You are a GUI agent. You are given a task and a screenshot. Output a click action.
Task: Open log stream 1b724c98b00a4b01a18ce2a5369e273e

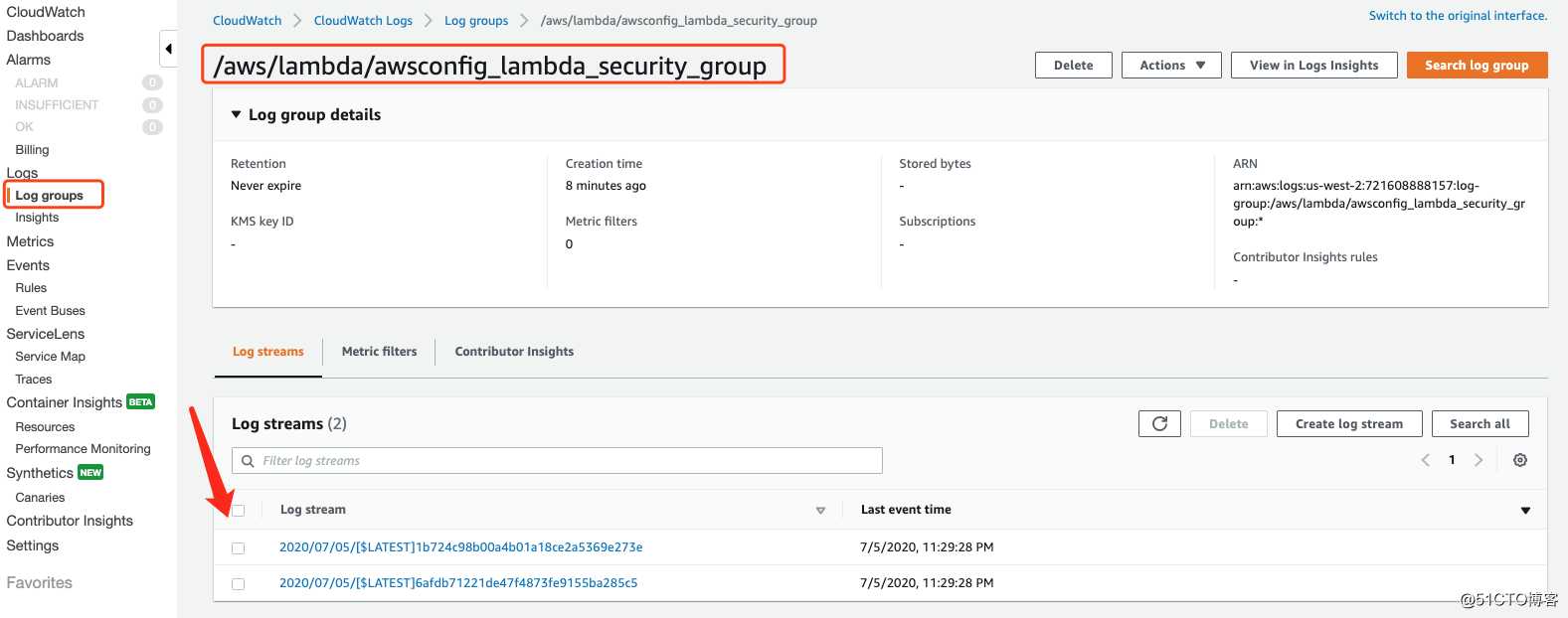(x=461, y=547)
